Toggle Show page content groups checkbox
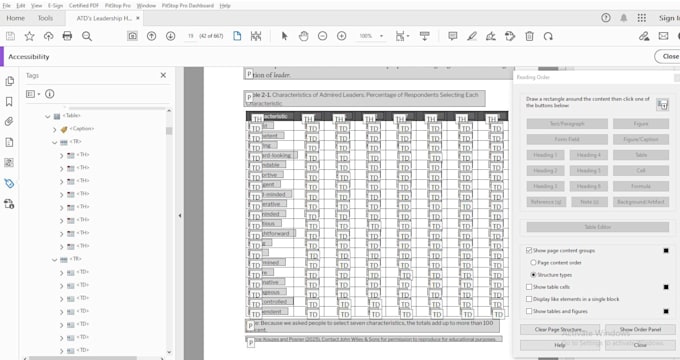This screenshot has width=680, height=360. [x=529, y=250]
